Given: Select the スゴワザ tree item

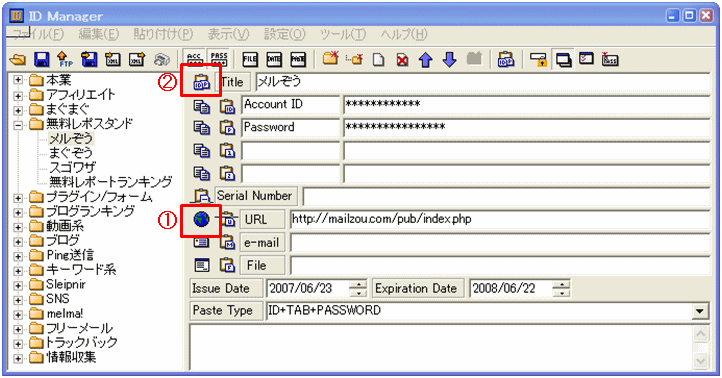Looking at the screenshot, I should tap(72, 168).
